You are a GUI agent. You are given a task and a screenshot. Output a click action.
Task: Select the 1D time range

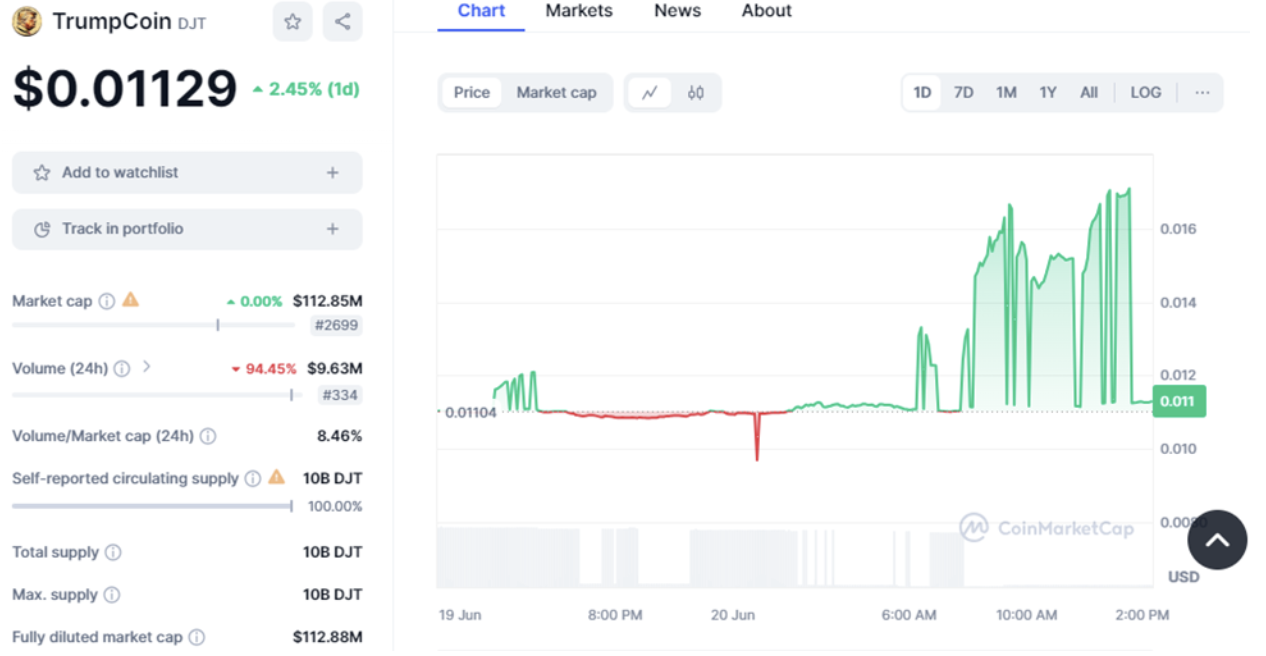[x=922, y=93]
